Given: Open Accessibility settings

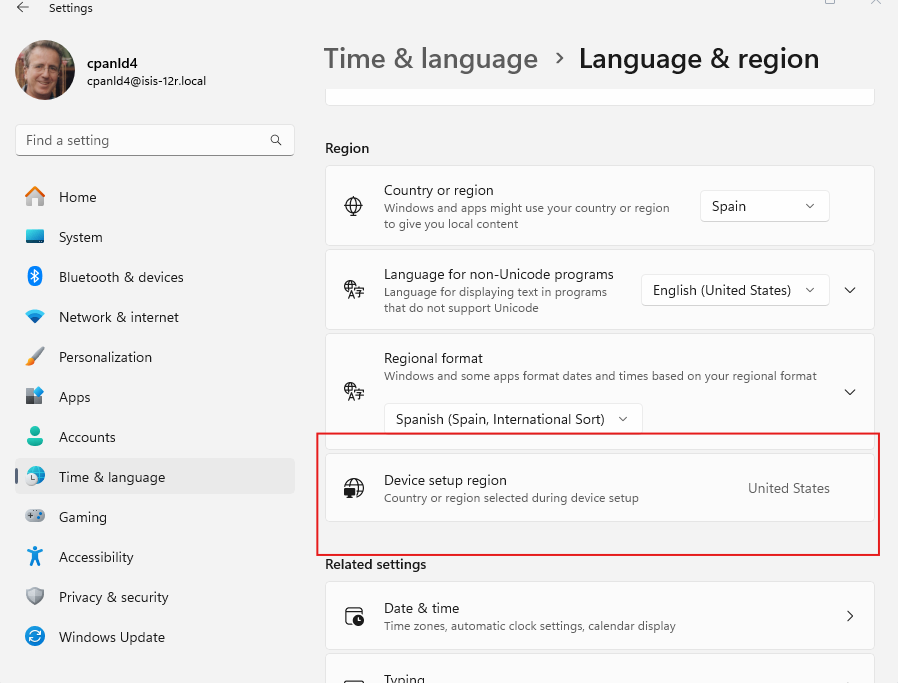Looking at the screenshot, I should (x=155, y=557).
